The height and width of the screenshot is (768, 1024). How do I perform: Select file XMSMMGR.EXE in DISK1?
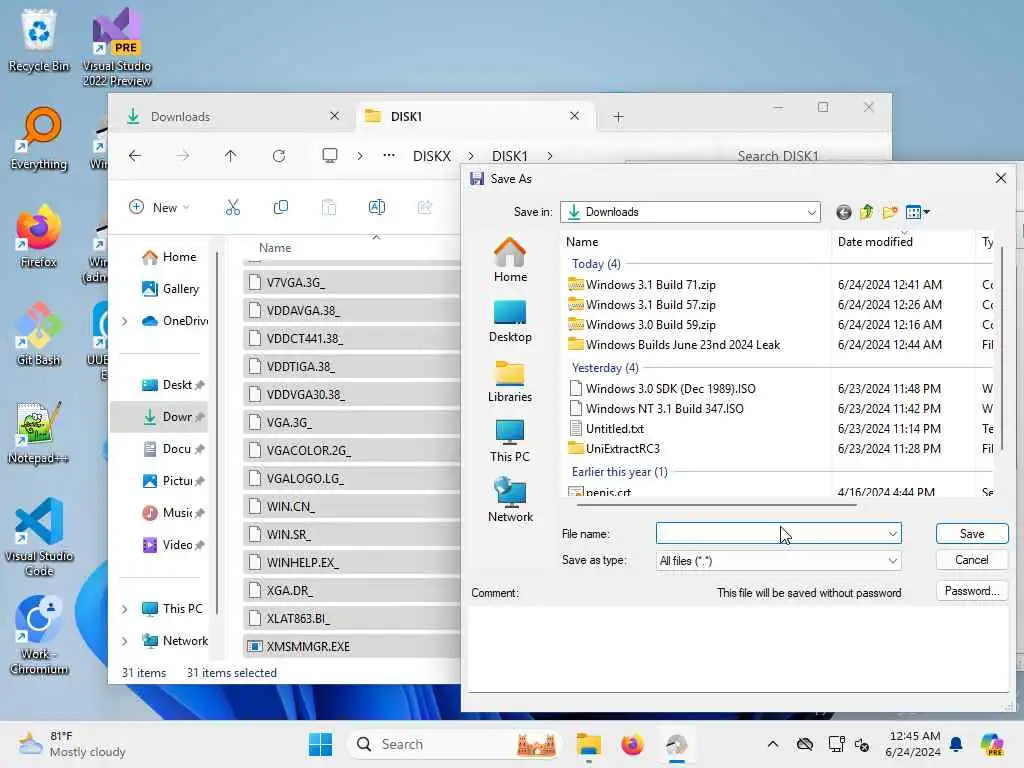(x=353, y=647)
